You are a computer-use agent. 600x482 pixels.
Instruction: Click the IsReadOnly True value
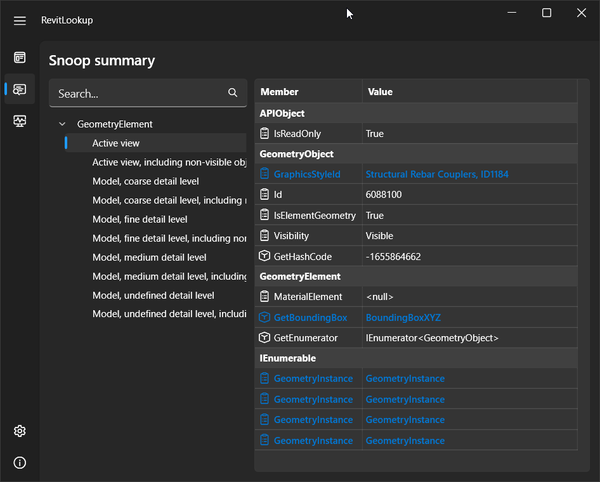pyautogui.click(x=375, y=134)
